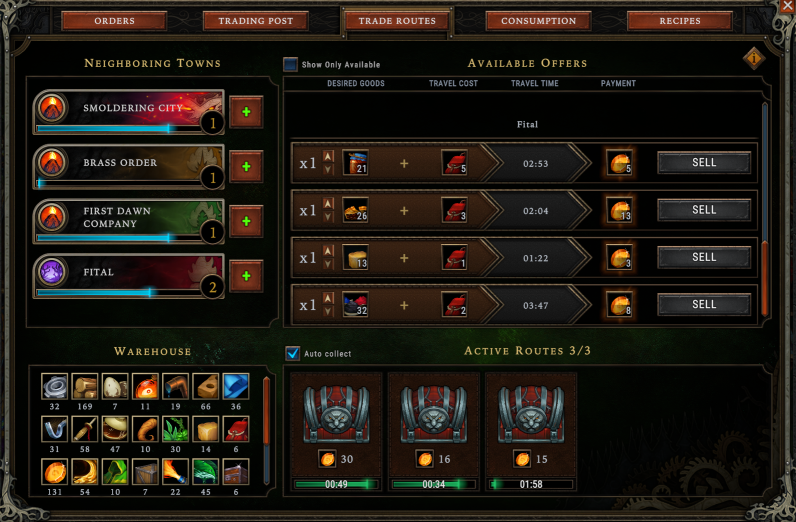Click the payment amber icon showing 13
The height and width of the screenshot is (522, 796).
pyautogui.click(x=619, y=210)
